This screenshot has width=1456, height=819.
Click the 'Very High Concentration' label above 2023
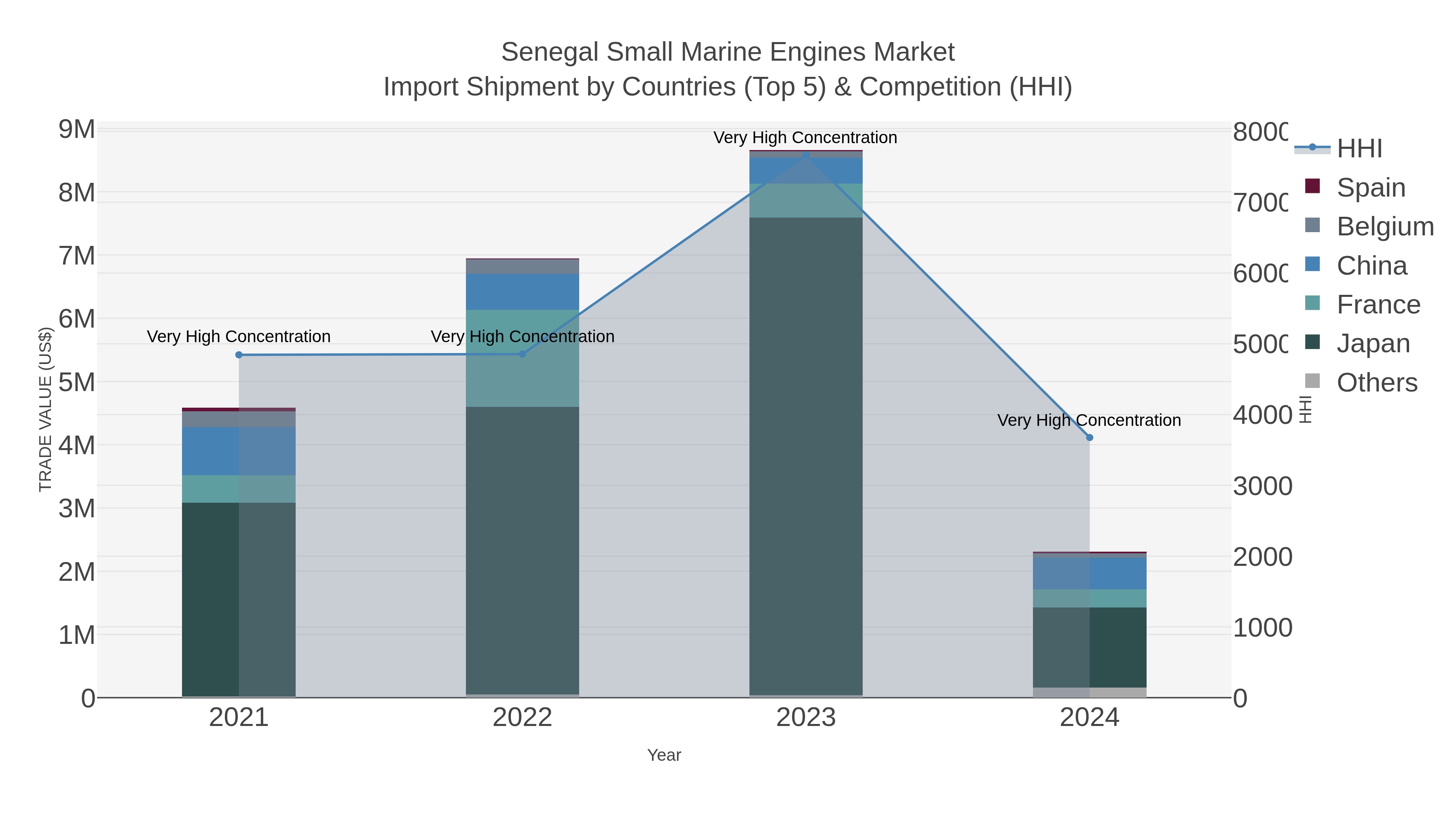click(805, 138)
